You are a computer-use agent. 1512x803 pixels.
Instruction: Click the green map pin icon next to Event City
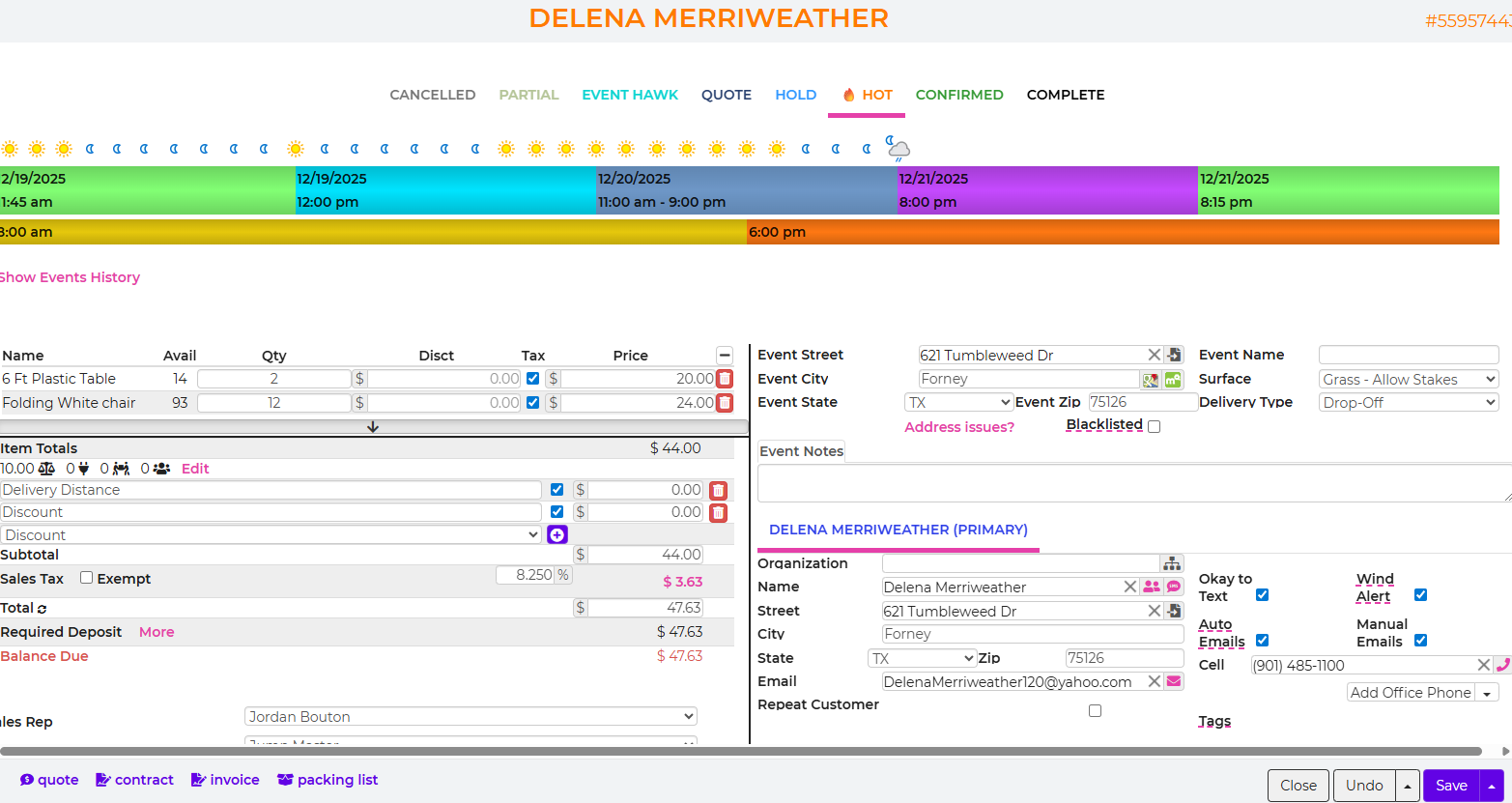click(1173, 379)
